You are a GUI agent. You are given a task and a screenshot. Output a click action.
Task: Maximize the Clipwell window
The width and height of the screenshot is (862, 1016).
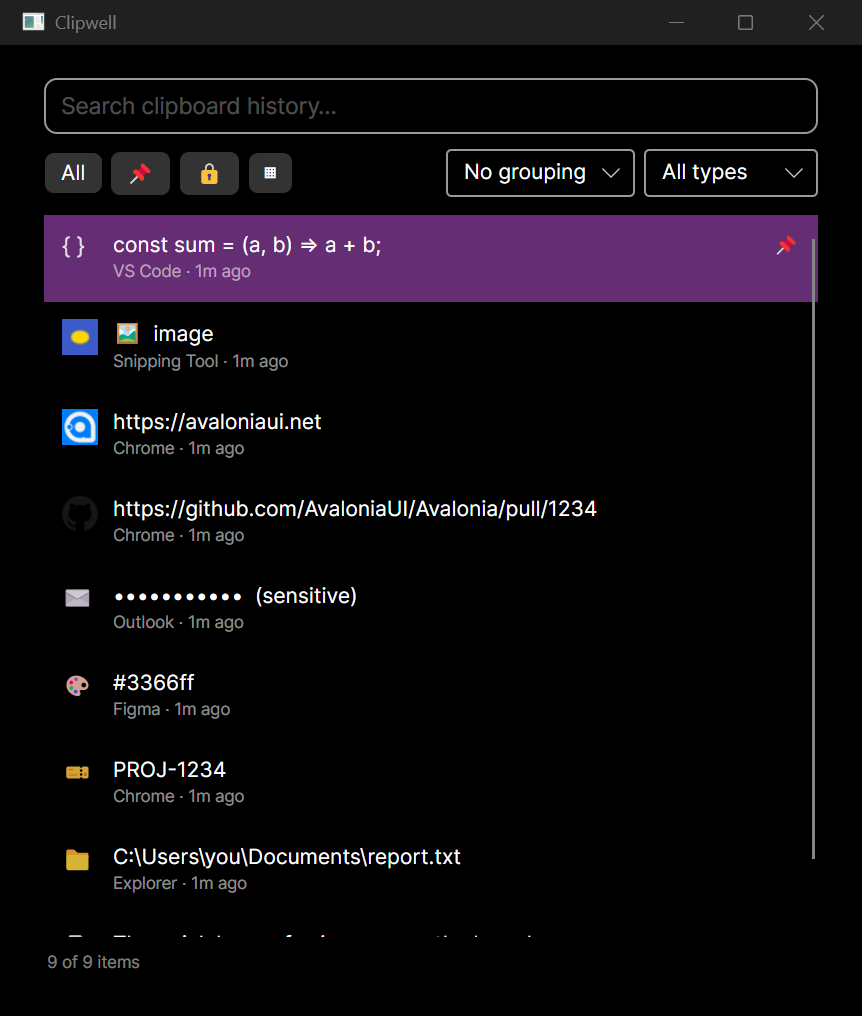tap(745, 23)
